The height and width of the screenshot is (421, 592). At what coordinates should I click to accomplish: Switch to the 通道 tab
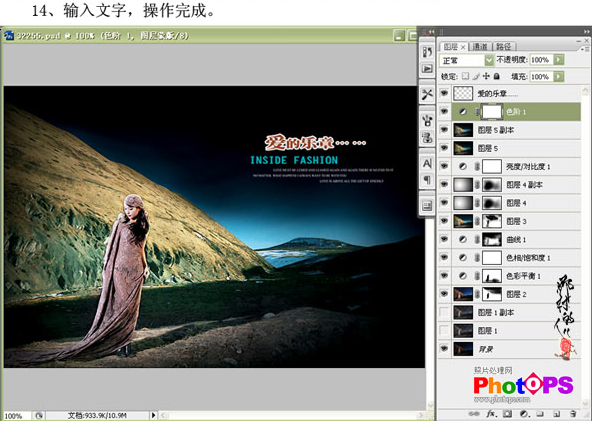(480, 46)
